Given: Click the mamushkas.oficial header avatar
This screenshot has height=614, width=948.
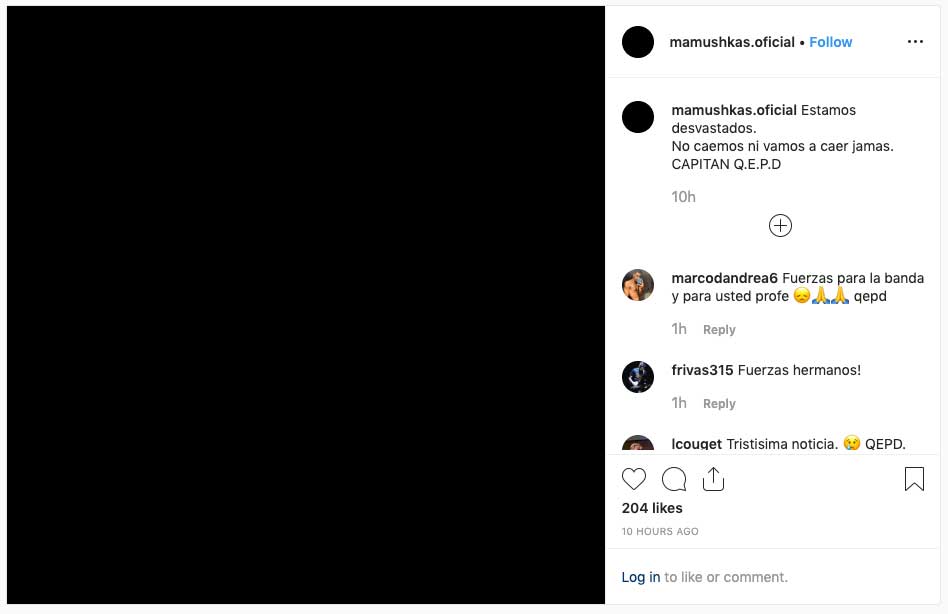Looking at the screenshot, I should pos(638,42).
